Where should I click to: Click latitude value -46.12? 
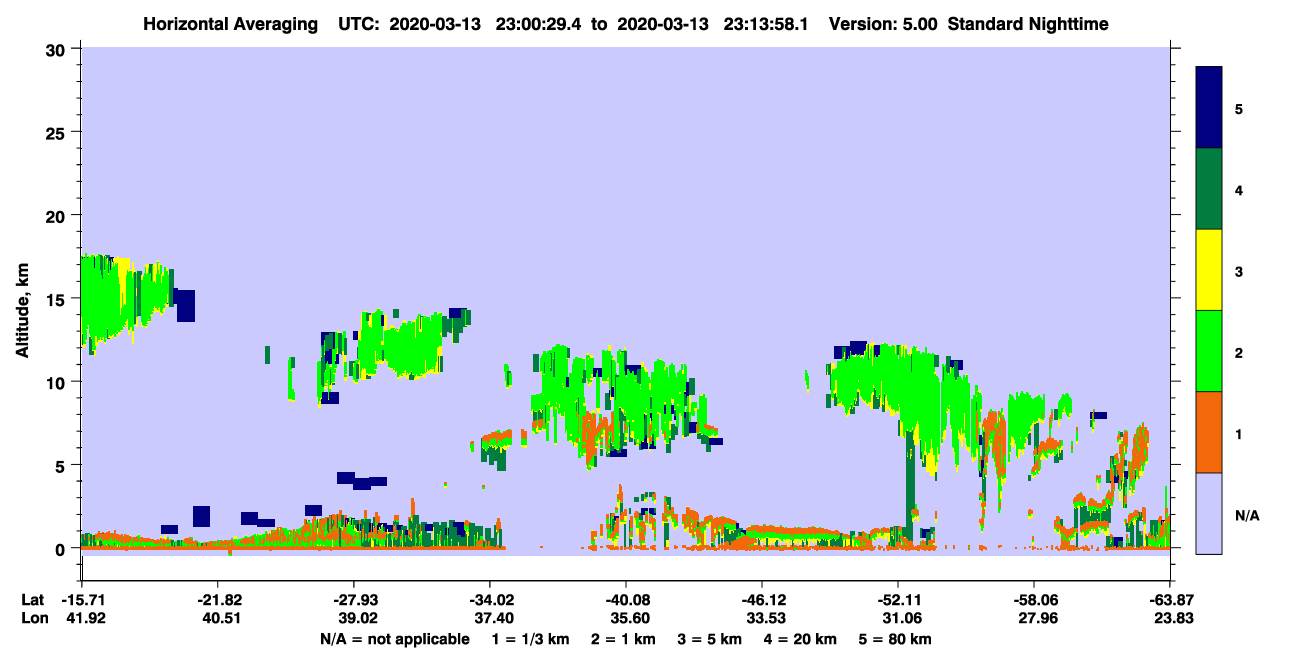761,599
